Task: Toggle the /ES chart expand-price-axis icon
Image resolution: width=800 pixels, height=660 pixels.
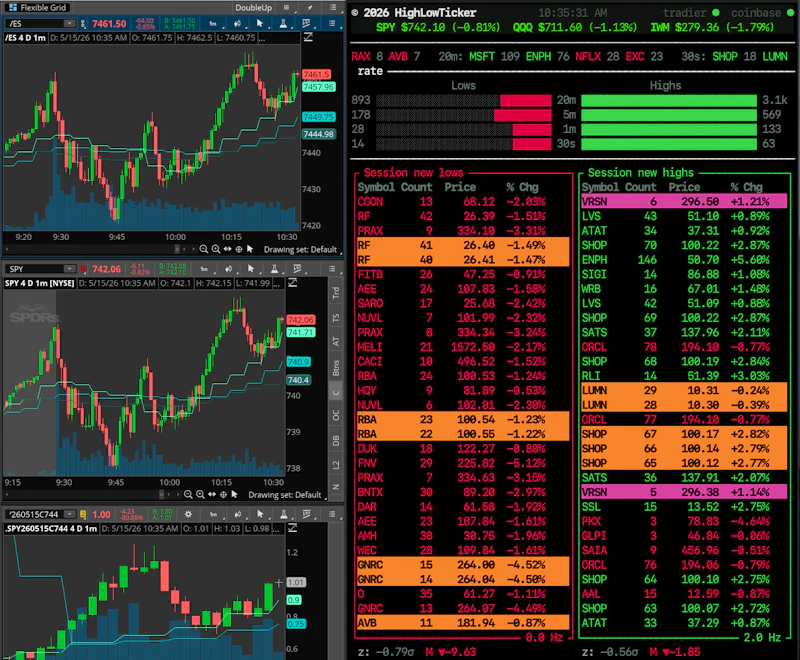Action: (308, 37)
